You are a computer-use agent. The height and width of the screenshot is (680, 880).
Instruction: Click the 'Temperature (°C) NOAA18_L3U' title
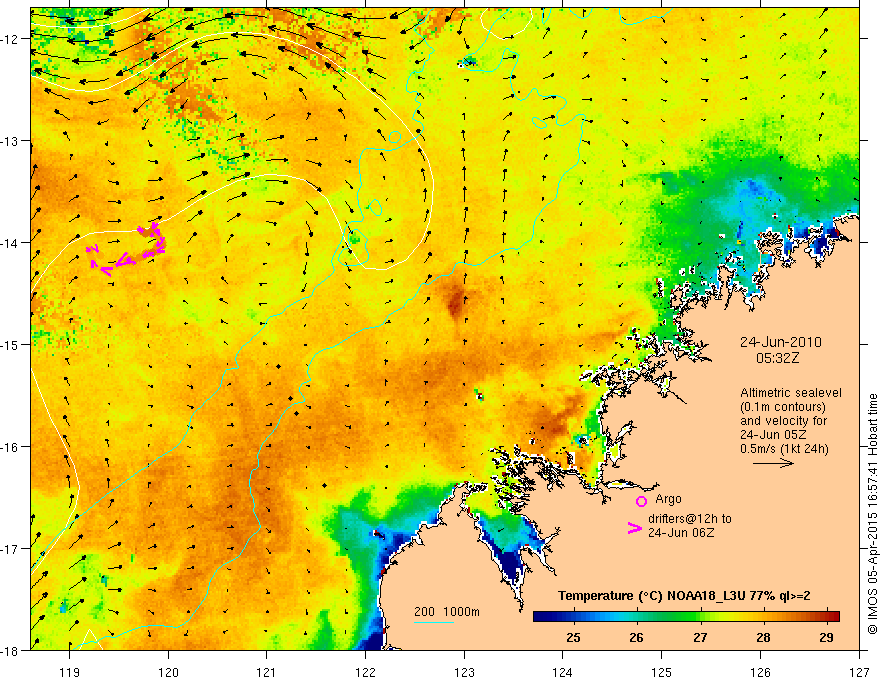(x=651, y=596)
